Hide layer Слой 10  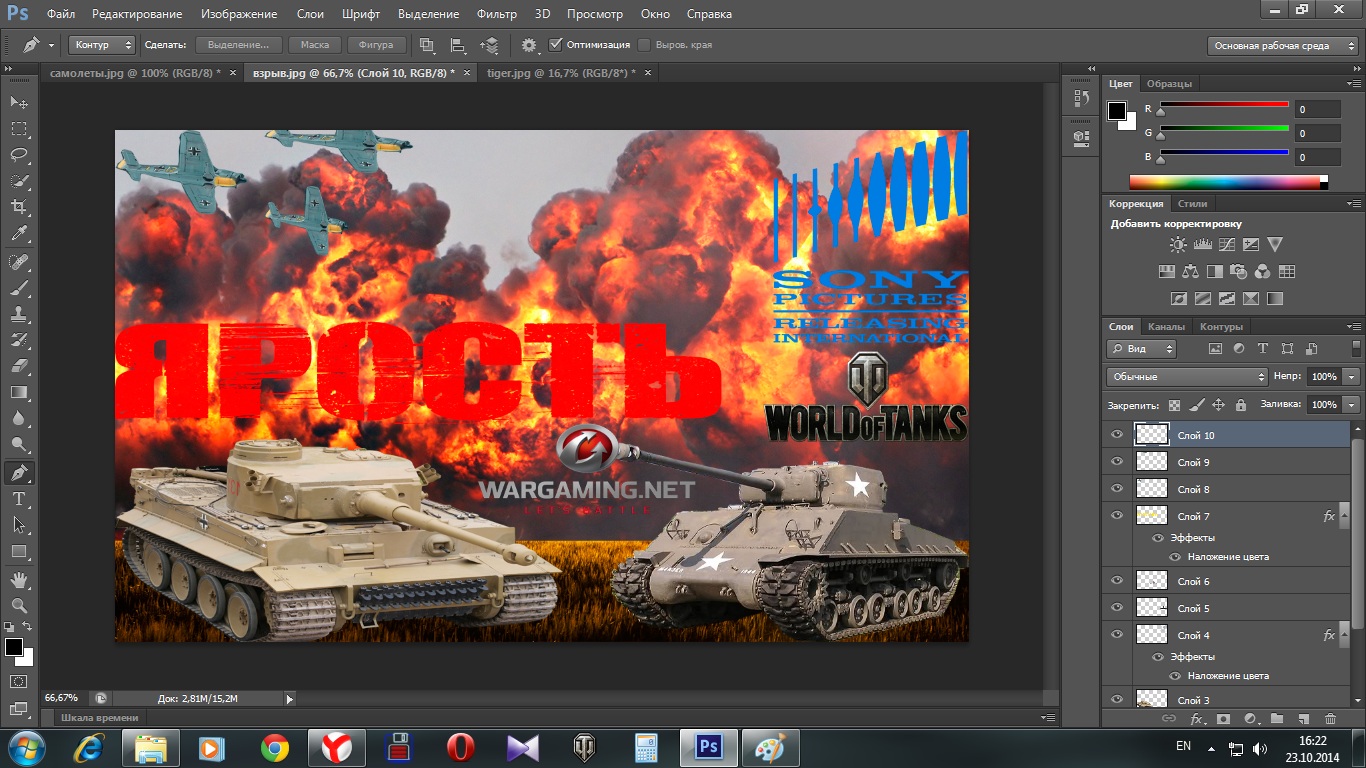[1117, 434]
